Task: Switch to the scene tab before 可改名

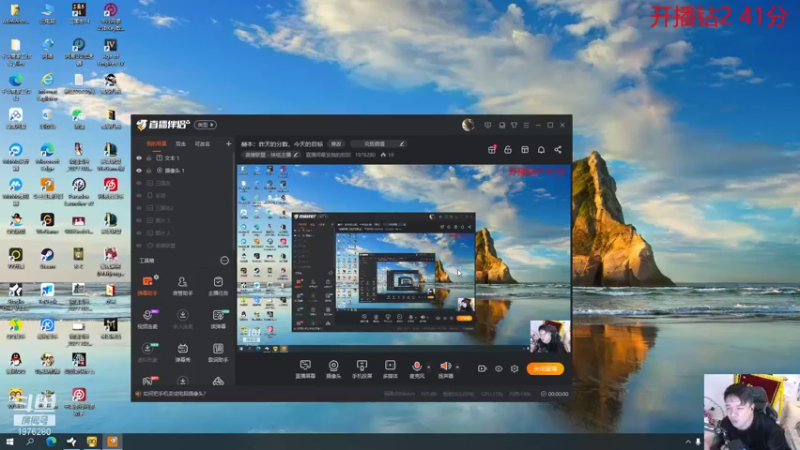Action: (181, 144)
